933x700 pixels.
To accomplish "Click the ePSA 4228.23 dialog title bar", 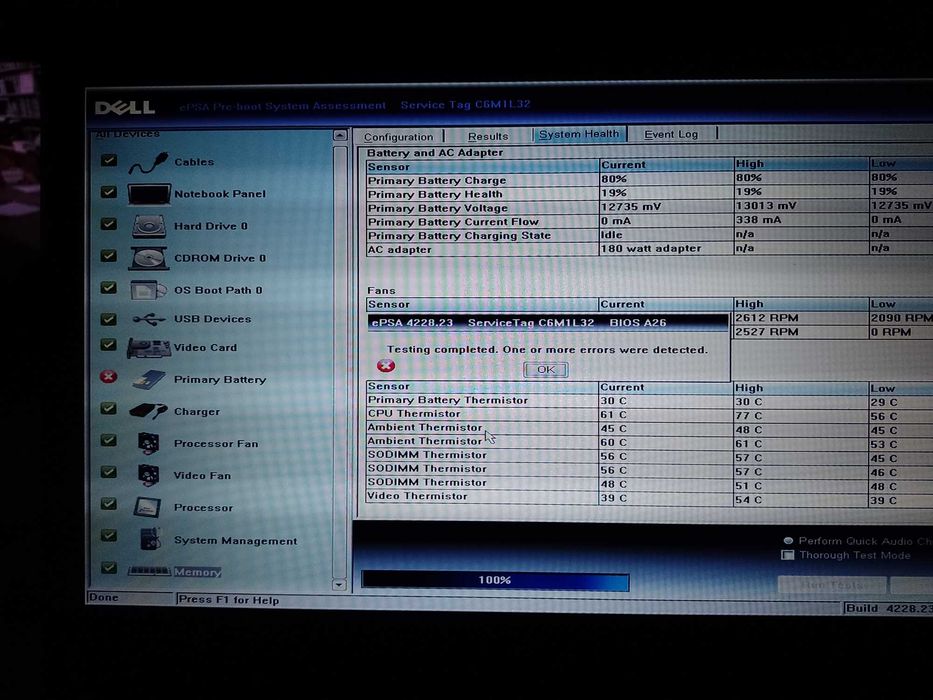I will click(547, 323).
